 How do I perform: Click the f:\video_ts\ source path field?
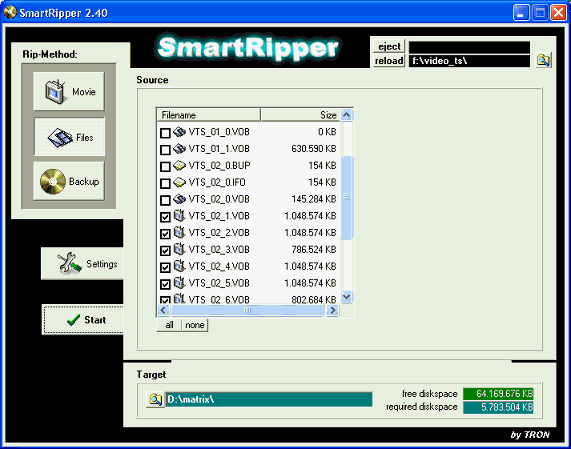[x=469, y=61]
